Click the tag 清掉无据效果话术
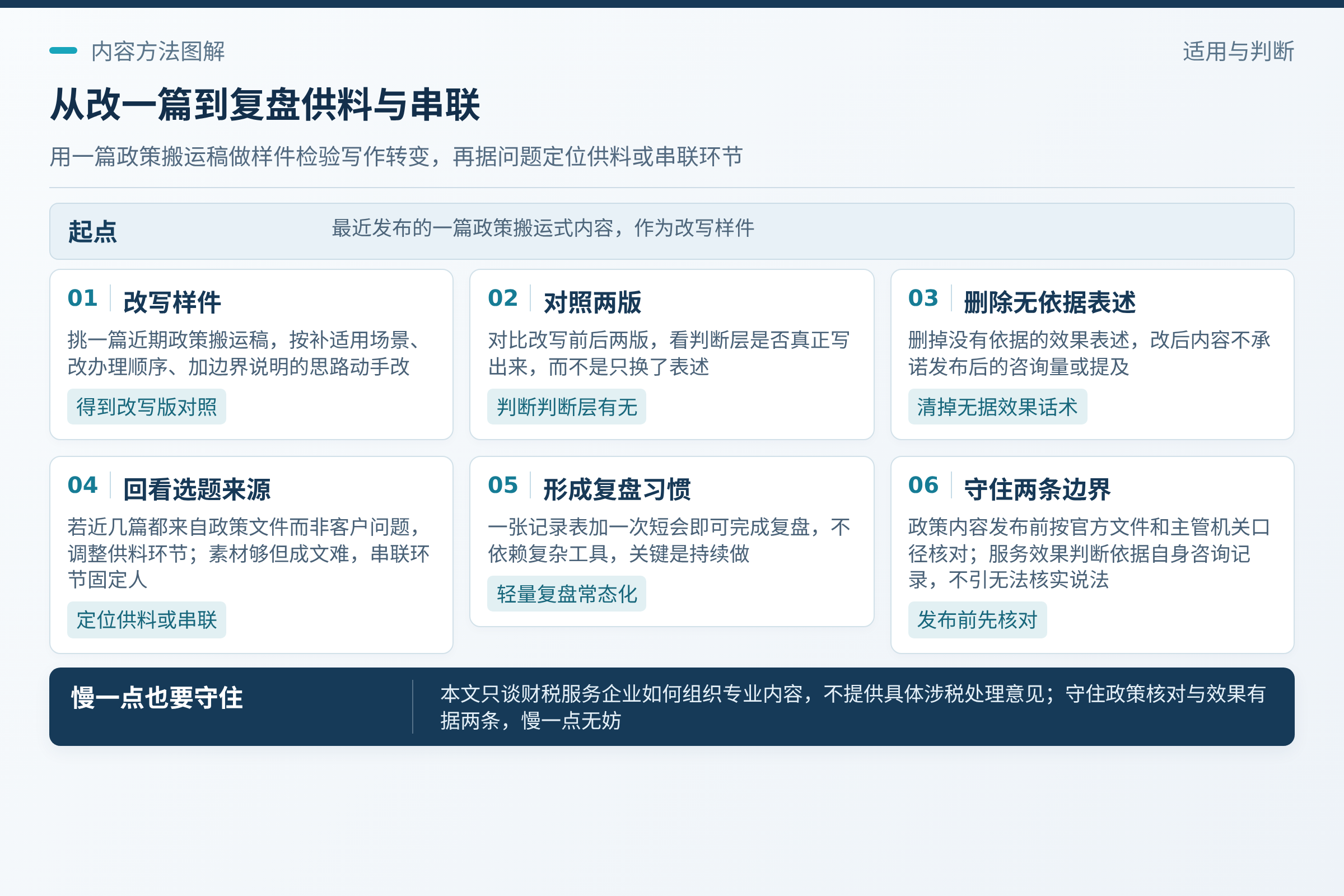The height and width of the screenshot is (896, 1344). coord(997,407)
